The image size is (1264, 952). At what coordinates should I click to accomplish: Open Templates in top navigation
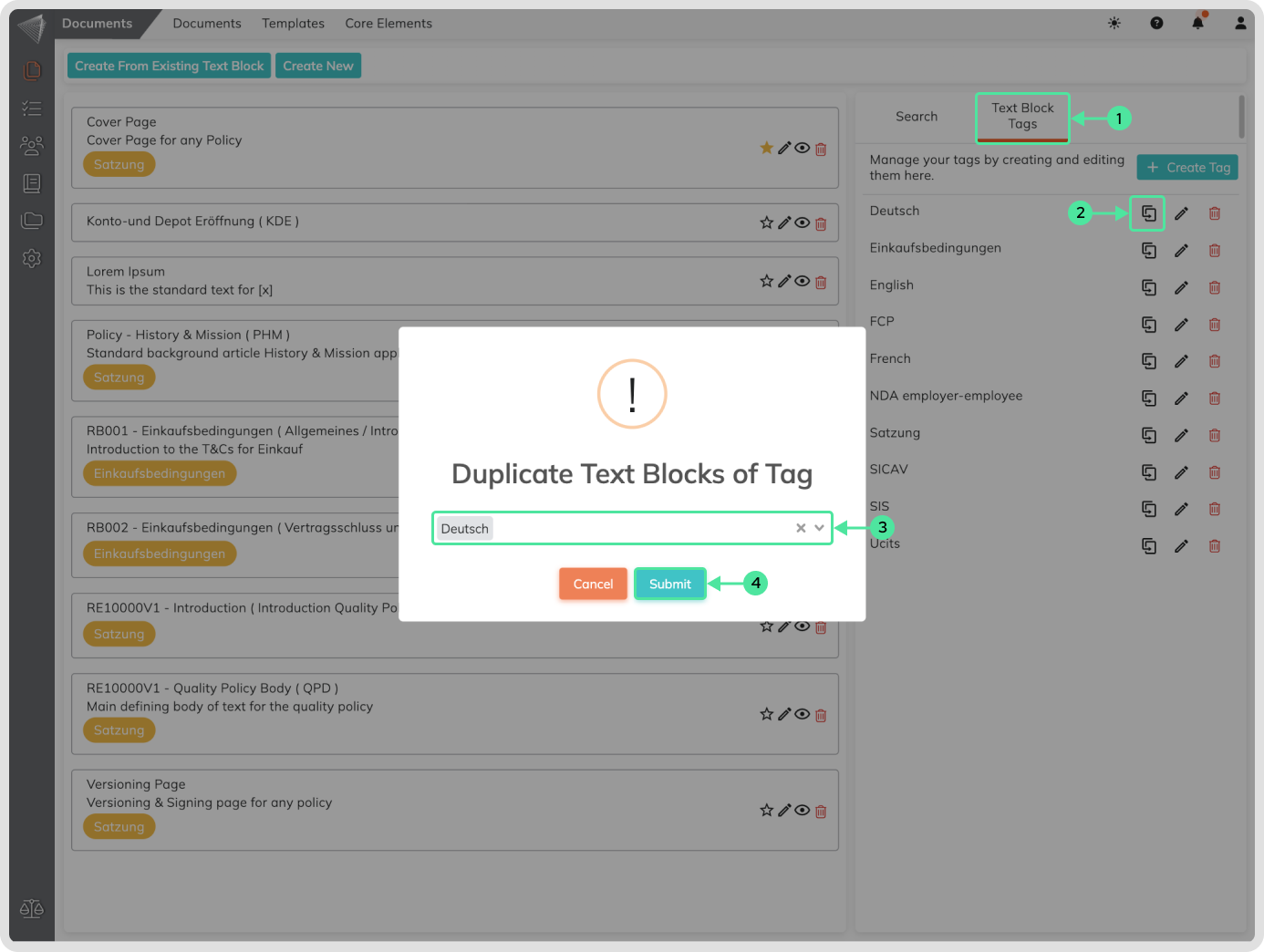coord(293,24)
